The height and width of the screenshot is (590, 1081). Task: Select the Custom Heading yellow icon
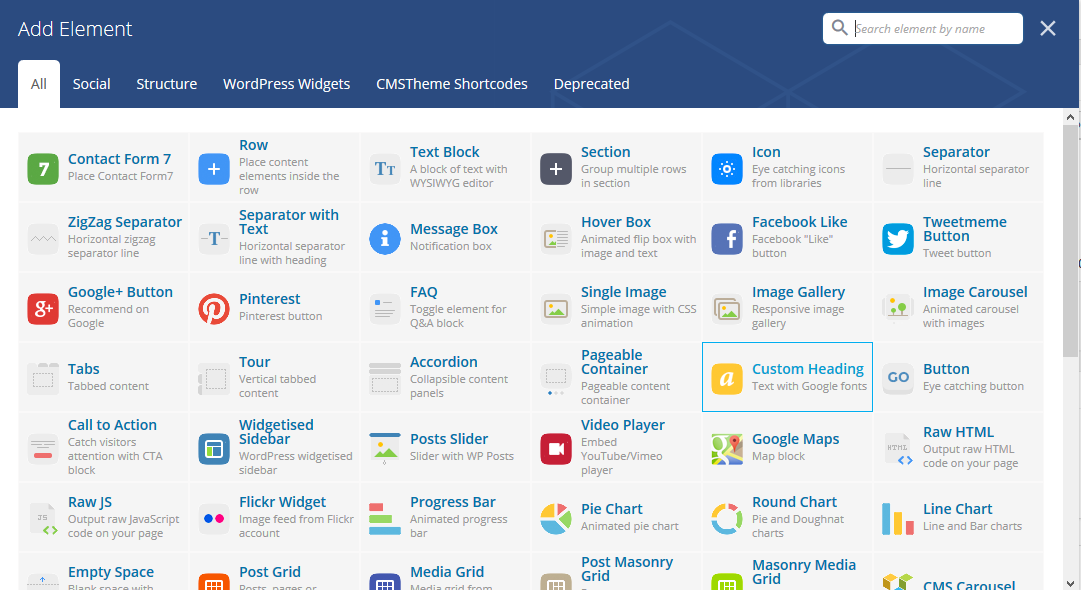(x=727, y=379)
